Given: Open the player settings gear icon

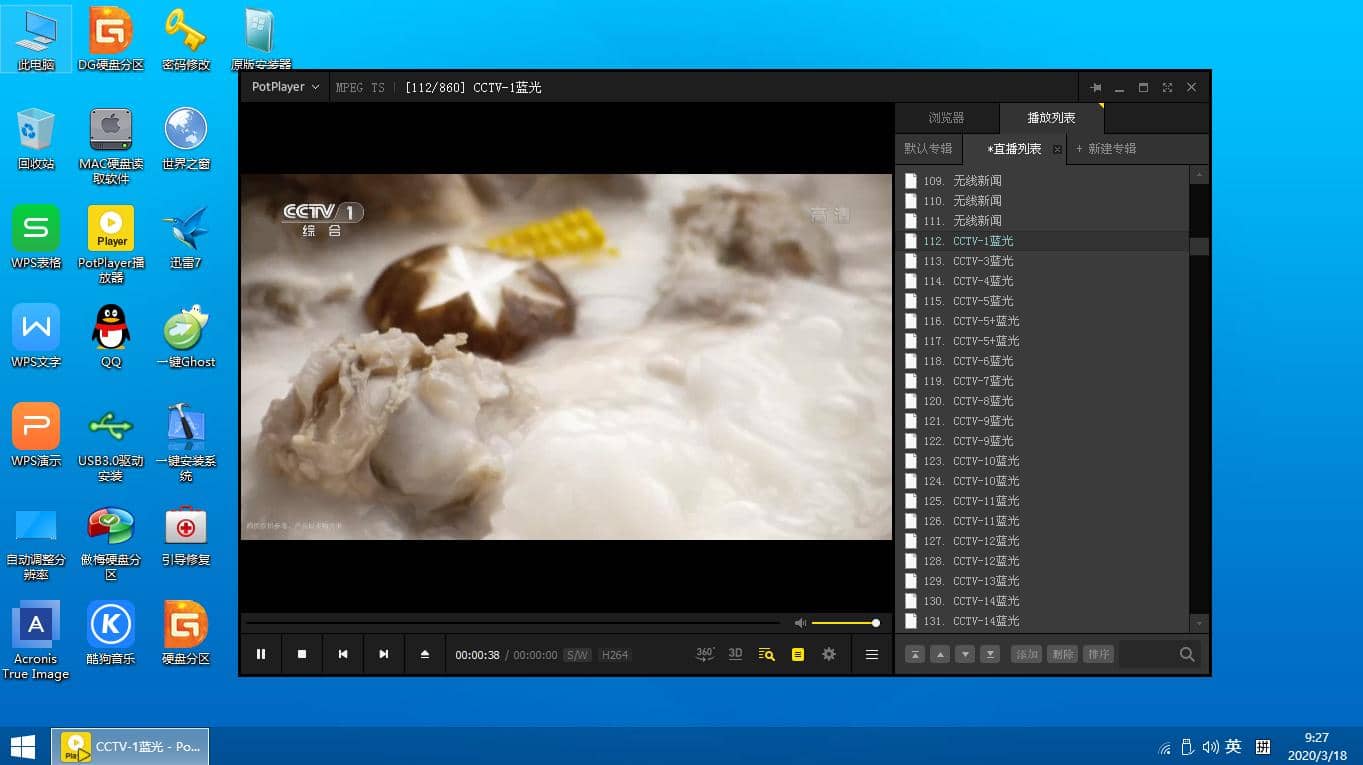Looking at the screenshot, I should tap(828, 654).
